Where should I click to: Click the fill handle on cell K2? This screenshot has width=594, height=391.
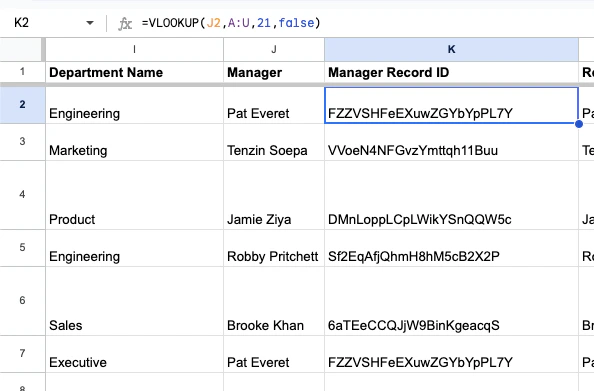[x=578, y=124]
